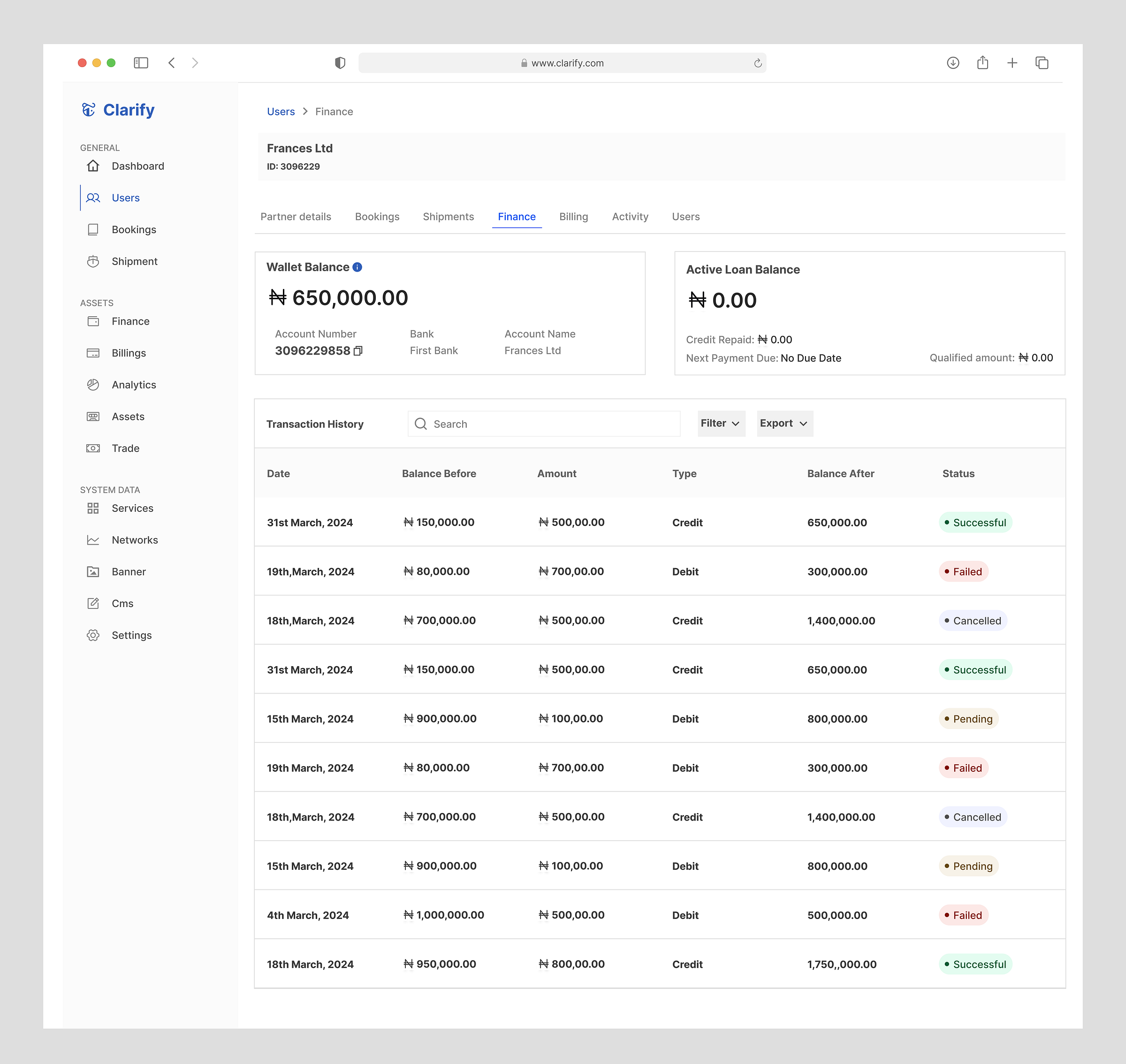The image size is (1126, 1064).
Task: Open the browser downloads dropdown
Action: pos(953,63)
